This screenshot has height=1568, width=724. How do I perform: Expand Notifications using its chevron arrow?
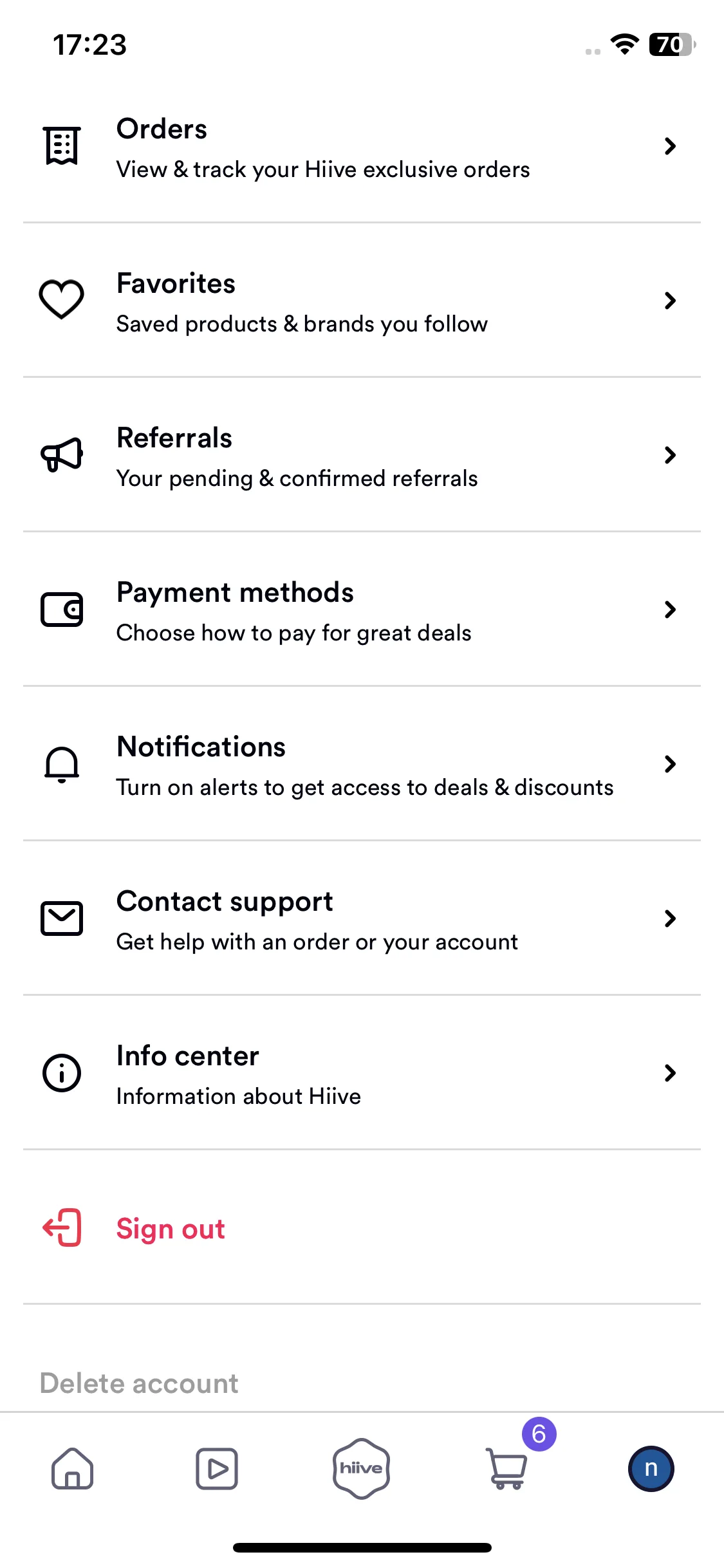coord(670,764)
